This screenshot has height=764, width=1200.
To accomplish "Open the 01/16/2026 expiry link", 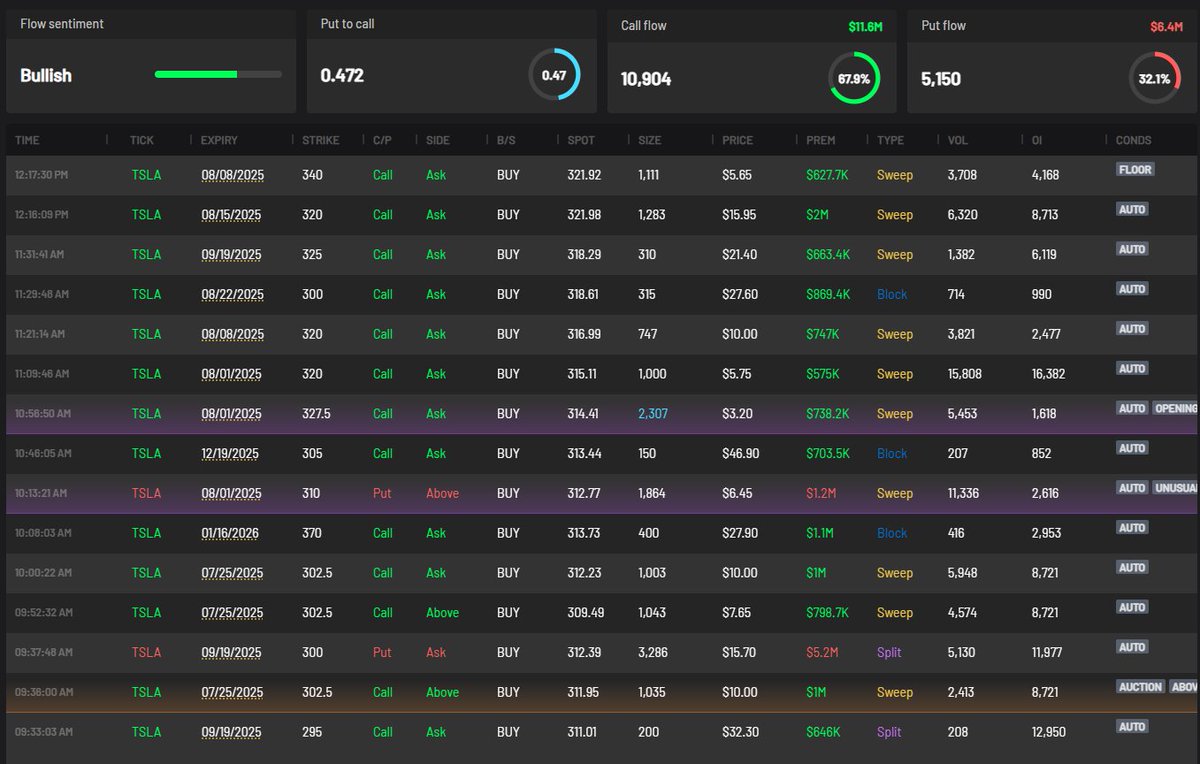I will pyautogui.click(x=229, y=533).
